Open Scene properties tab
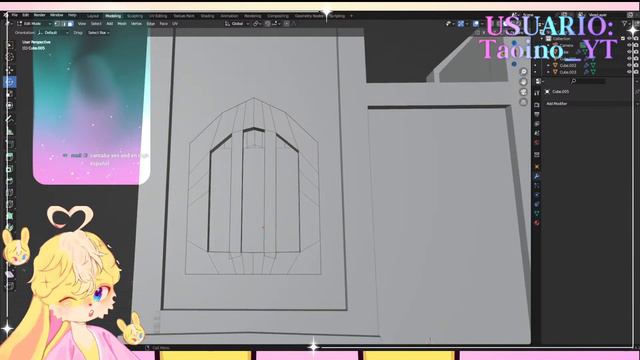The height and width of the screenshot is (360, 640). (537, 133)
